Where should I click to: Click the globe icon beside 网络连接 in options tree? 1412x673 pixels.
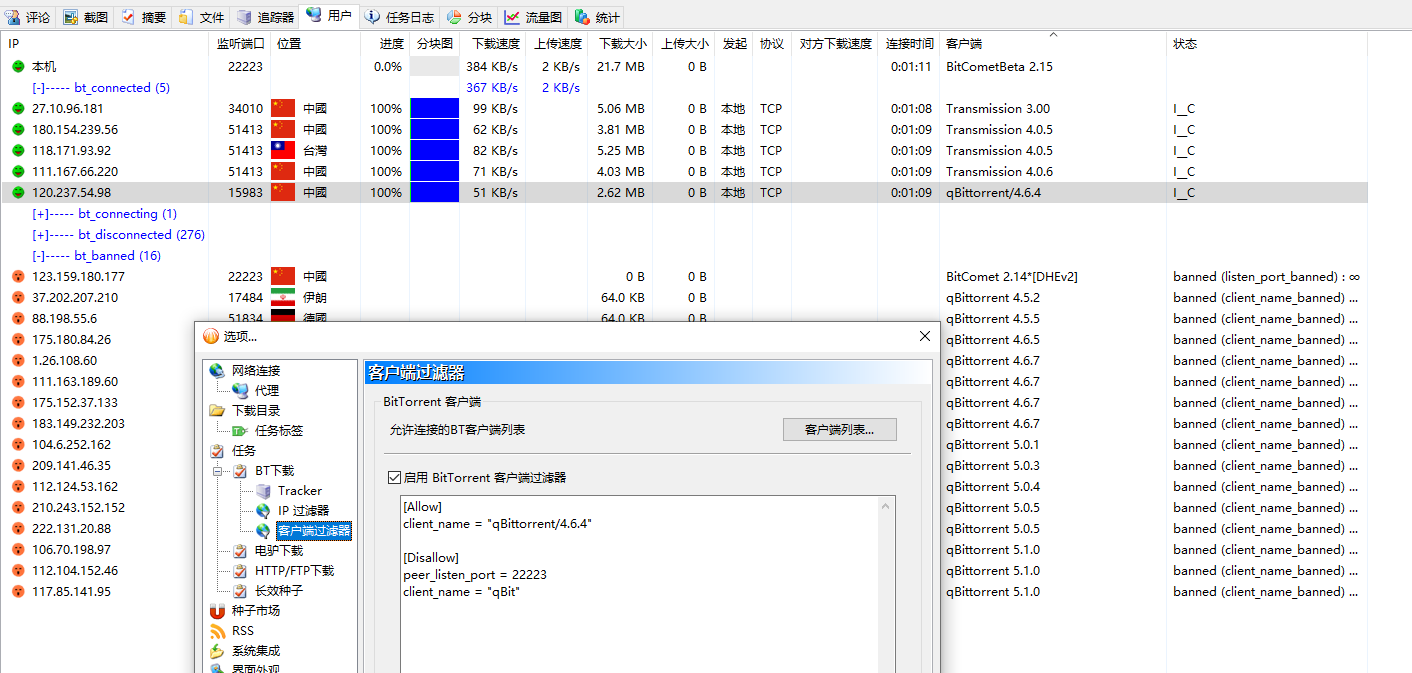[217, 371]
